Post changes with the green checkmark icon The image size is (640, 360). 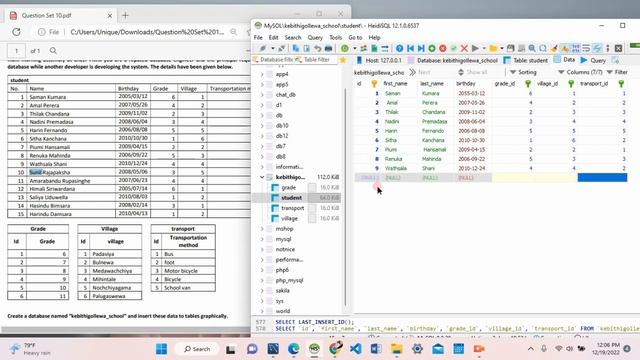tap(453, 49)
